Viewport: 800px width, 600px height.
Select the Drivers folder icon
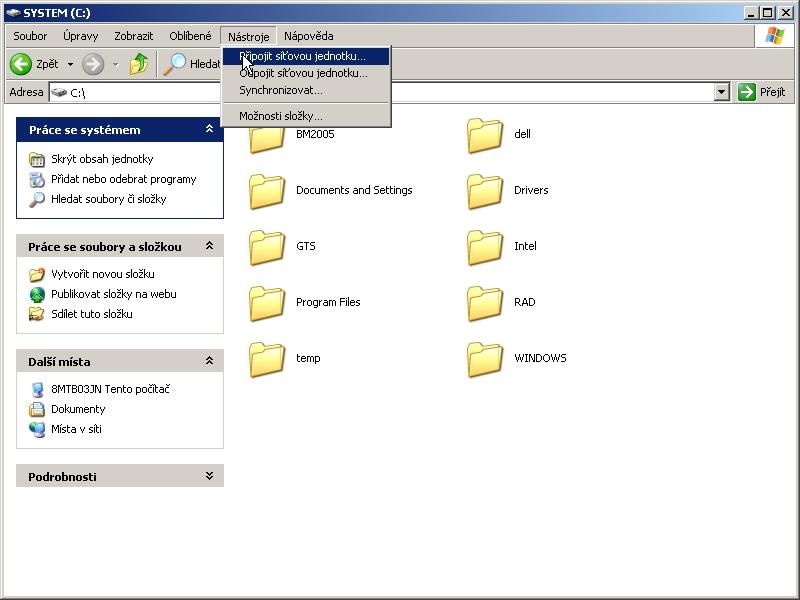click(x=485, y=191)
